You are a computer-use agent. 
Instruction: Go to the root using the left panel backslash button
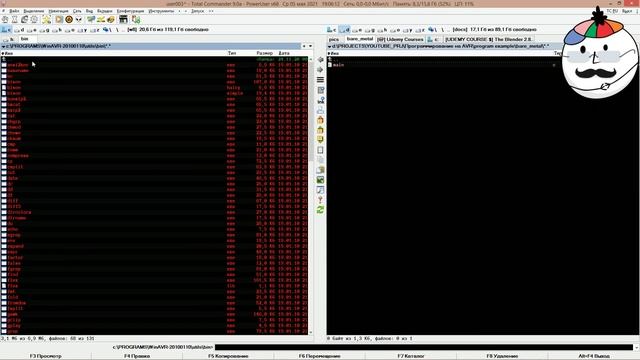[117, 30]
